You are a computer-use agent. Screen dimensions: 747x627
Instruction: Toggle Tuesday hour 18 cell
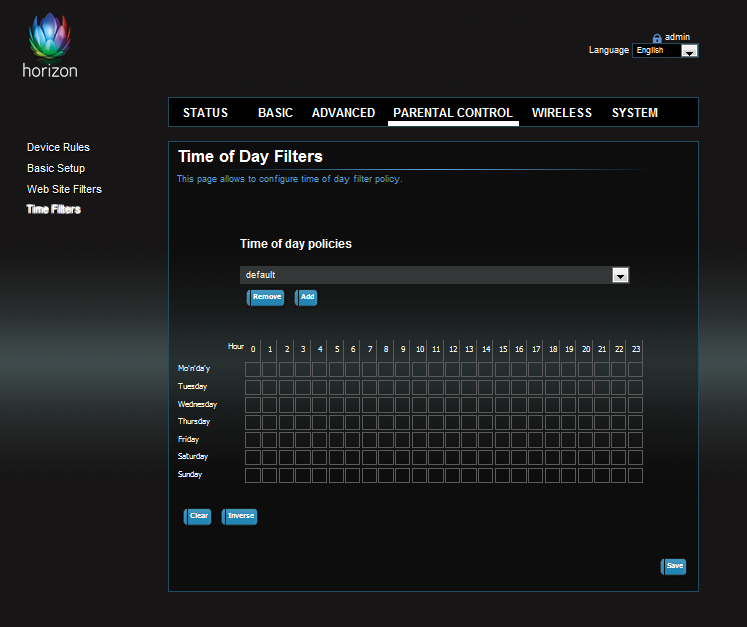tap(552, 387)
